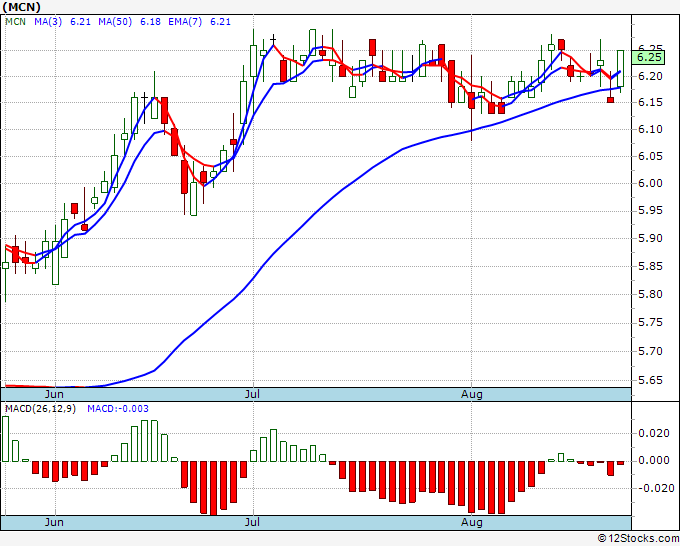The image size is (680, 546).
Task: Click the 5.75 price axis label
Action: point(651,323)
